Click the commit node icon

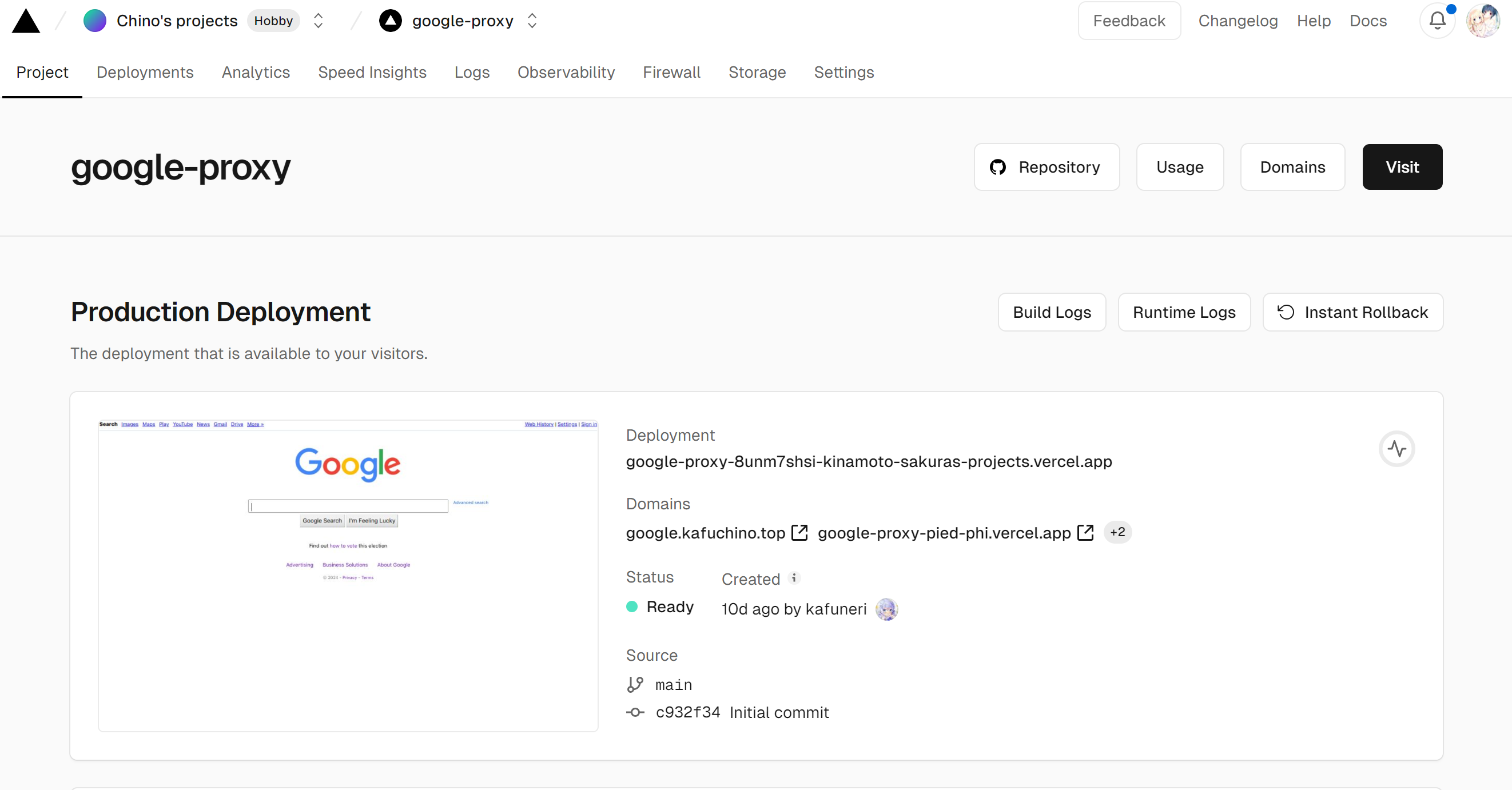[x=635, y=712]
